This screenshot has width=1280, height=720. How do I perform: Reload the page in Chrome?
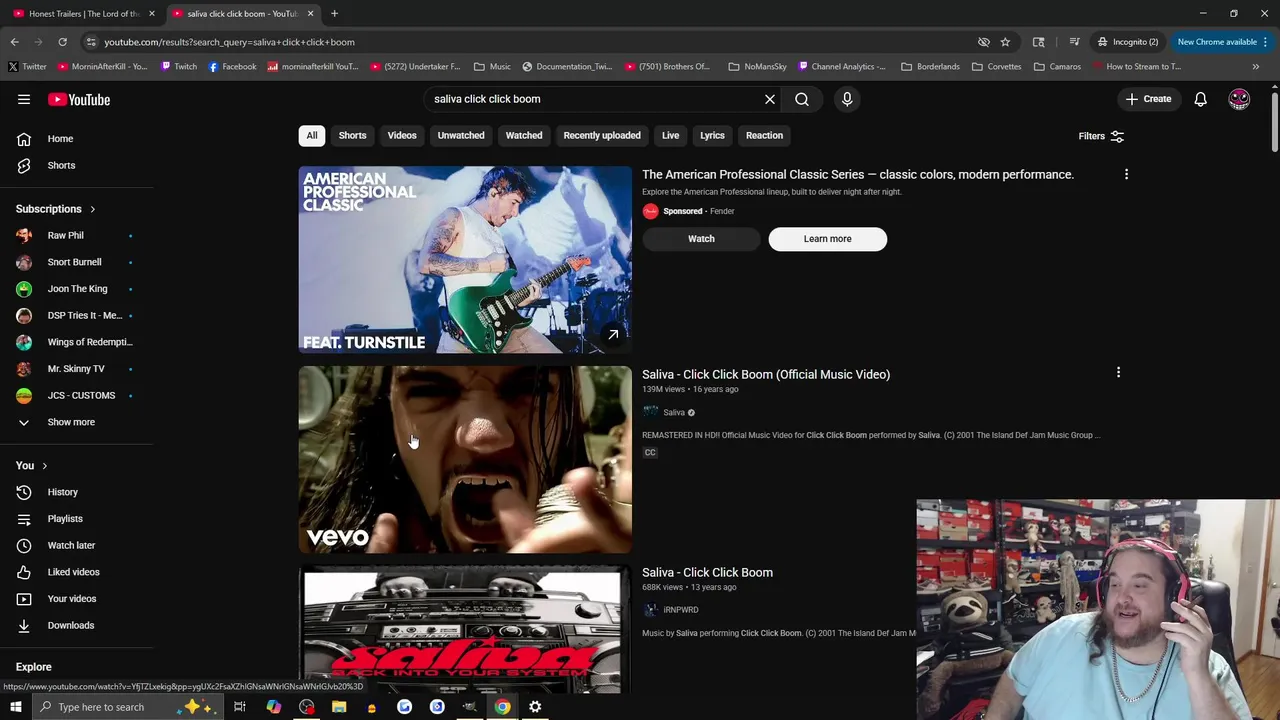point(62,42)
